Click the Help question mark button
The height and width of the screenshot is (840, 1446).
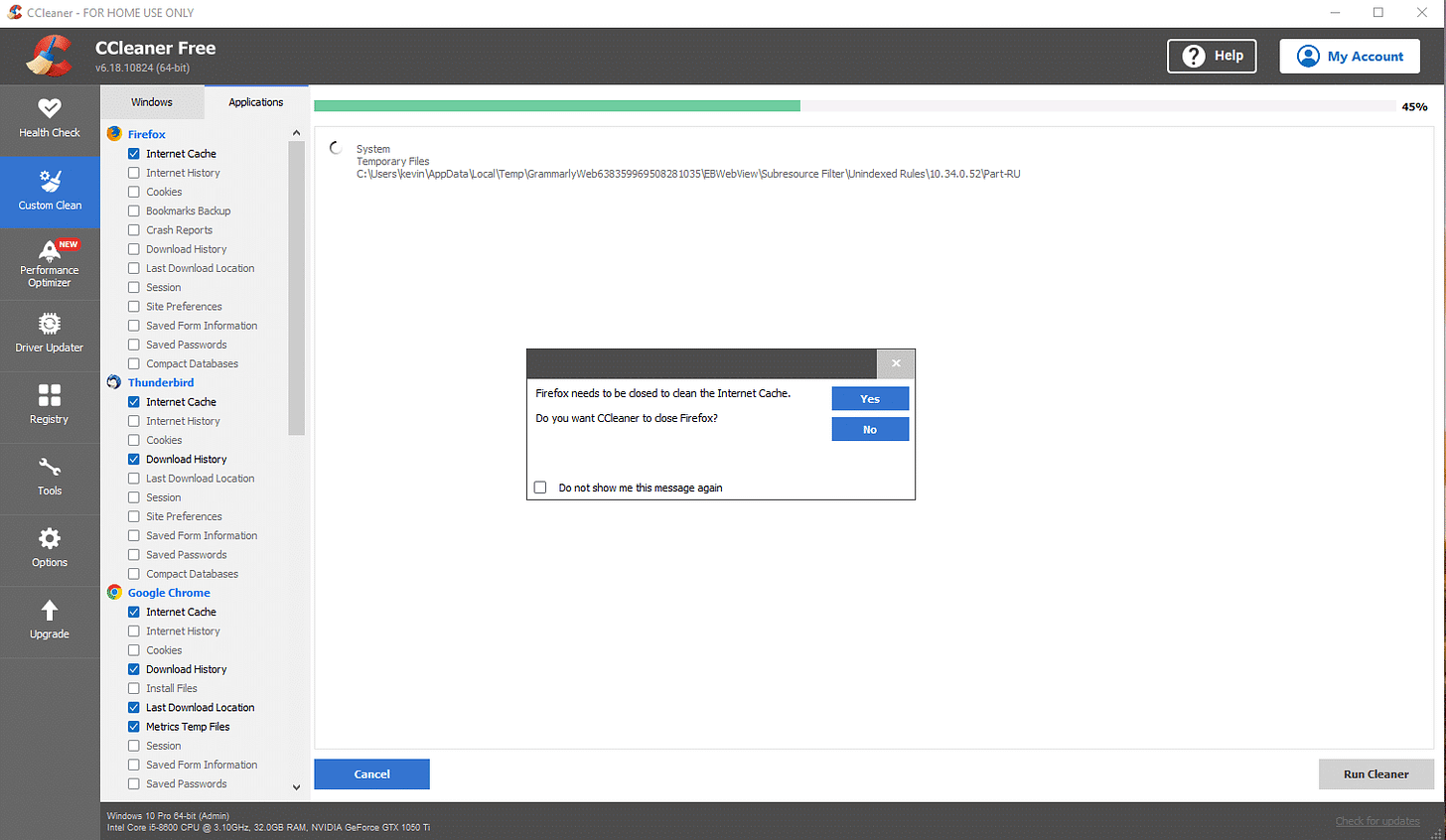pos(1212,57)
